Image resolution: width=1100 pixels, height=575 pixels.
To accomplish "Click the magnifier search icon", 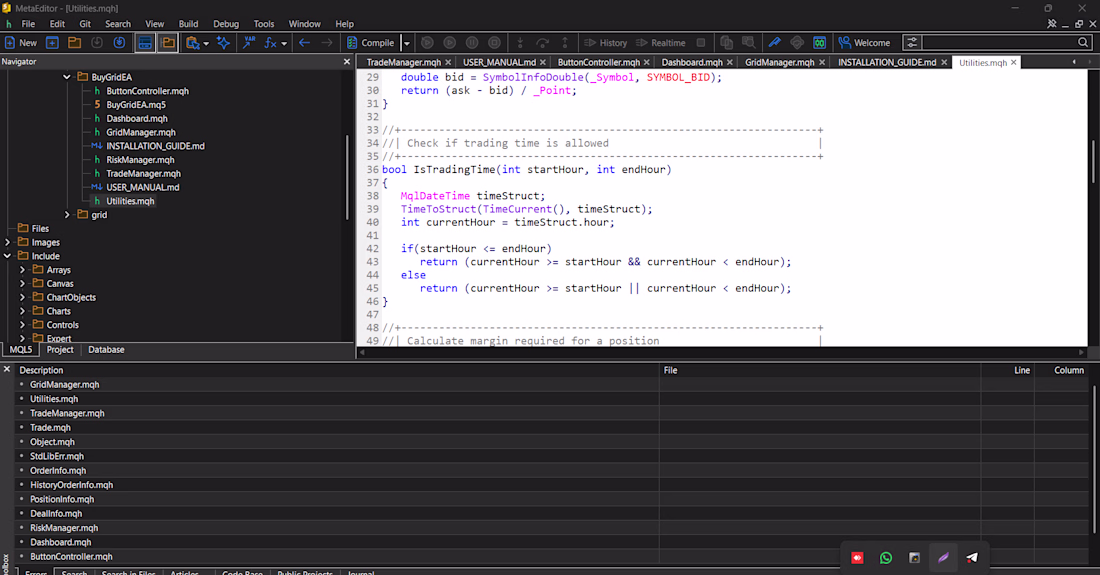I will (1083, 43).
